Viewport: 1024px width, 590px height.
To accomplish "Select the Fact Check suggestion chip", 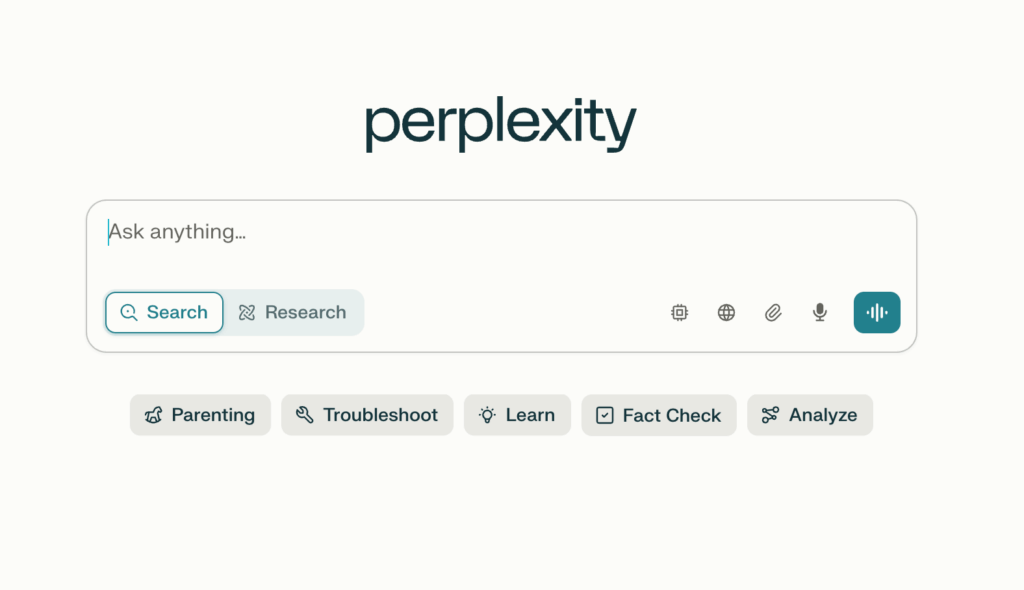I will pos(659,415).
